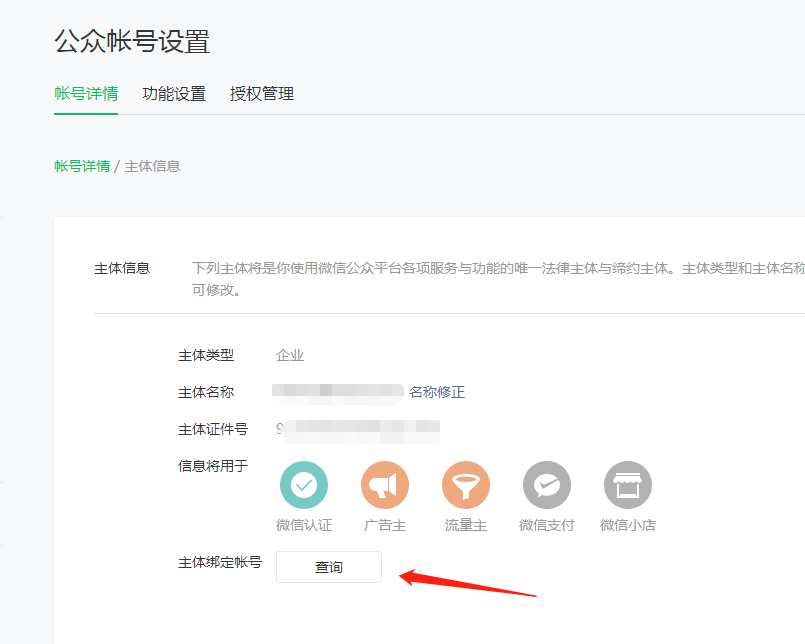
Task: Select the 企业 entity type value
Action: (290, 355)
